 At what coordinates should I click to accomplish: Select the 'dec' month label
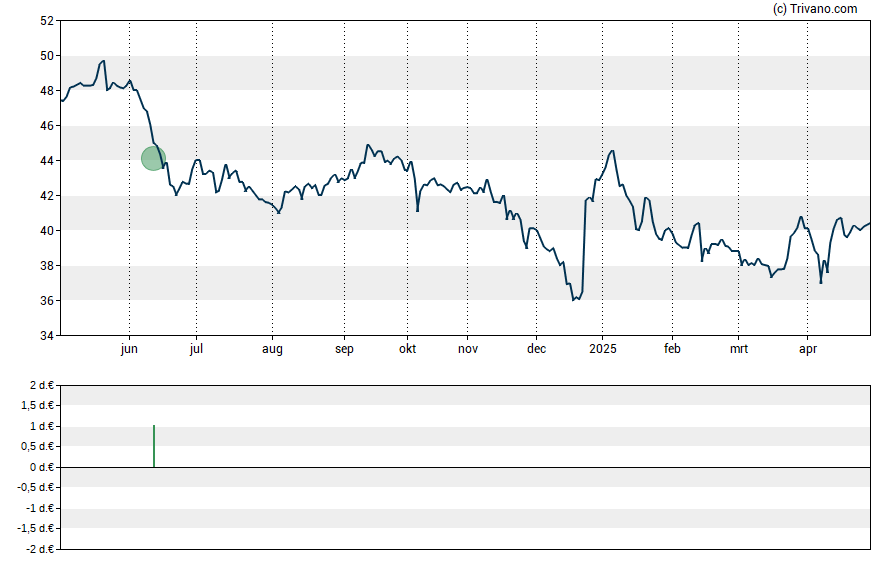pos(536,349)
